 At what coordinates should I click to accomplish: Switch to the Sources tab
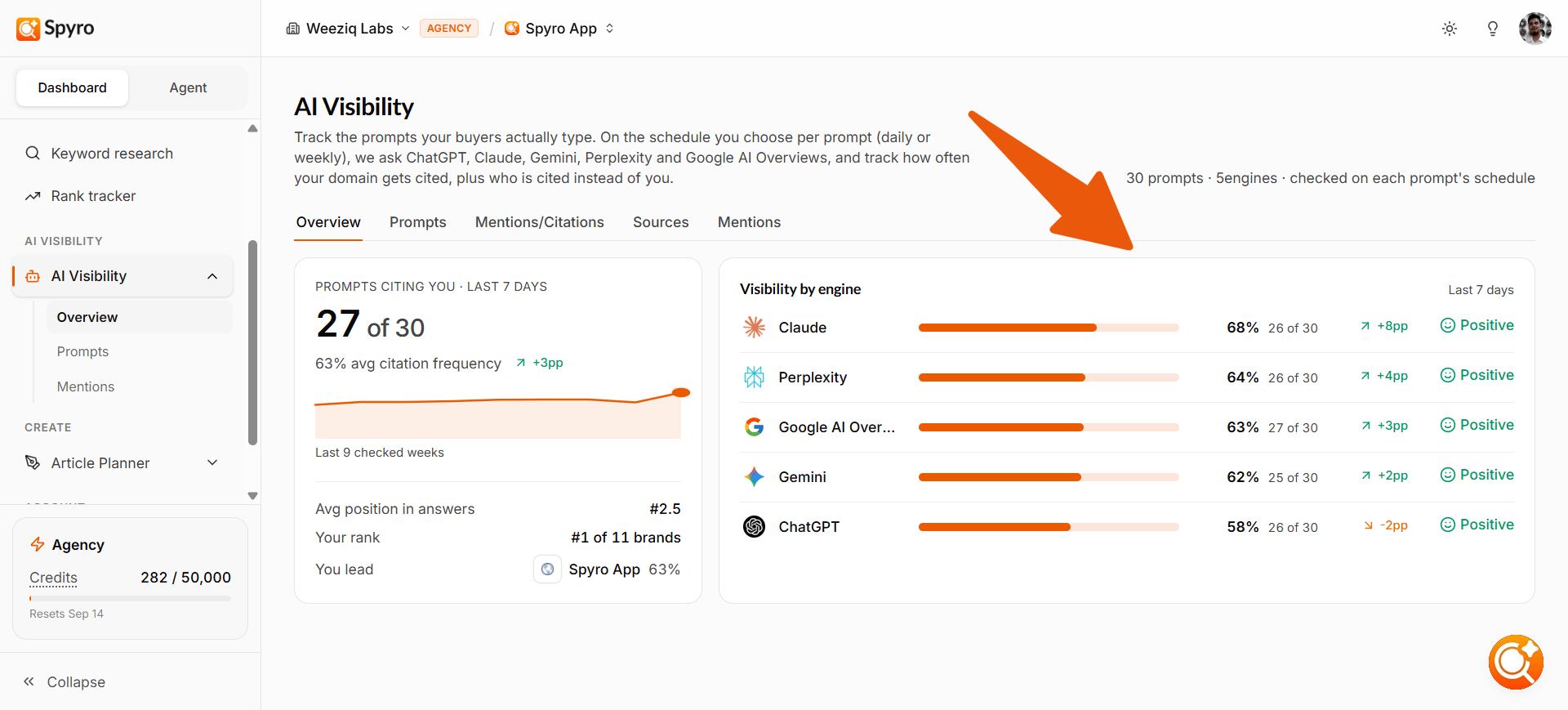661,222
